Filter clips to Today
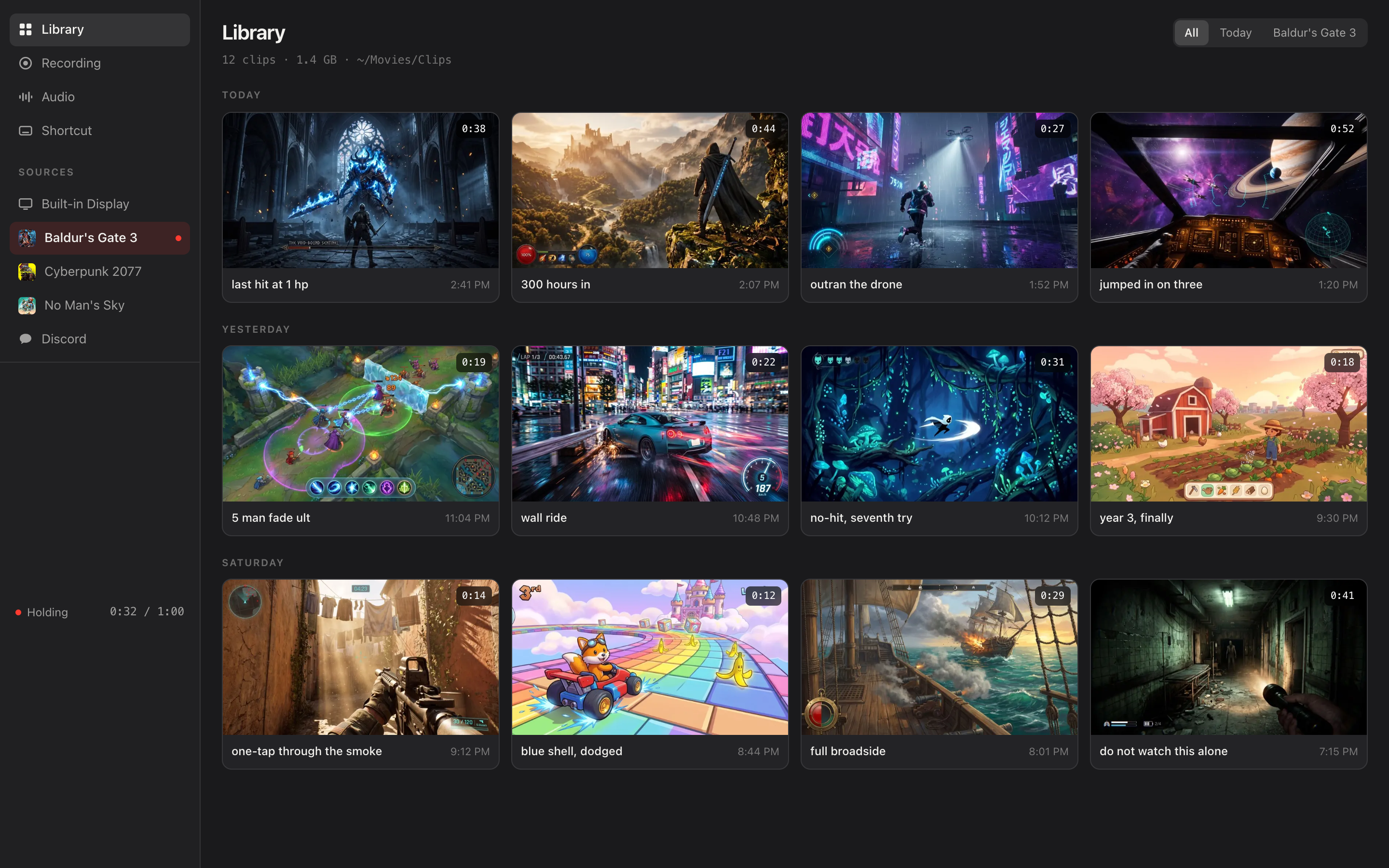The height and width of the screenshot is (868, 1389). 1235,33
